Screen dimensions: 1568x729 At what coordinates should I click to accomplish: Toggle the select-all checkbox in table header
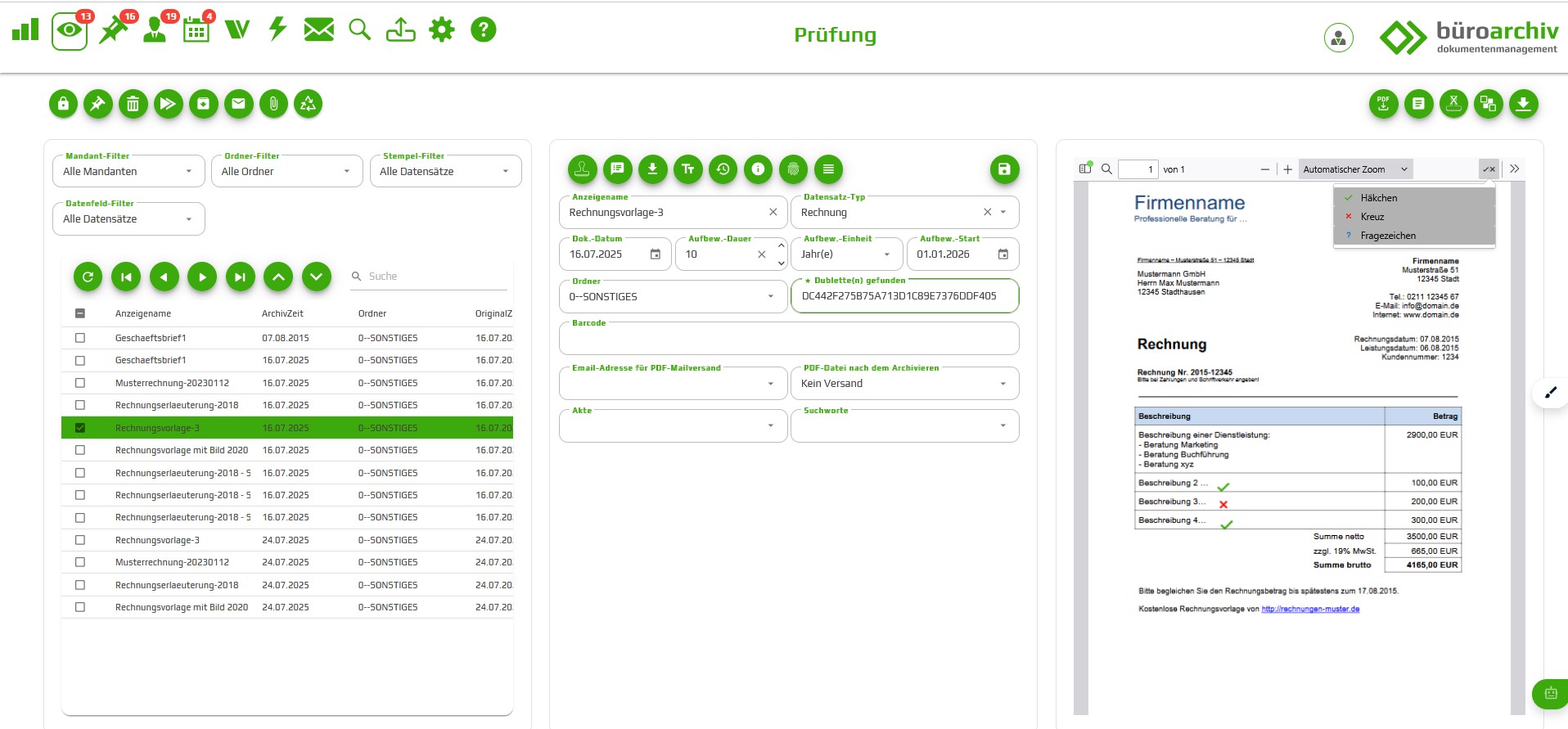[80, 313]
